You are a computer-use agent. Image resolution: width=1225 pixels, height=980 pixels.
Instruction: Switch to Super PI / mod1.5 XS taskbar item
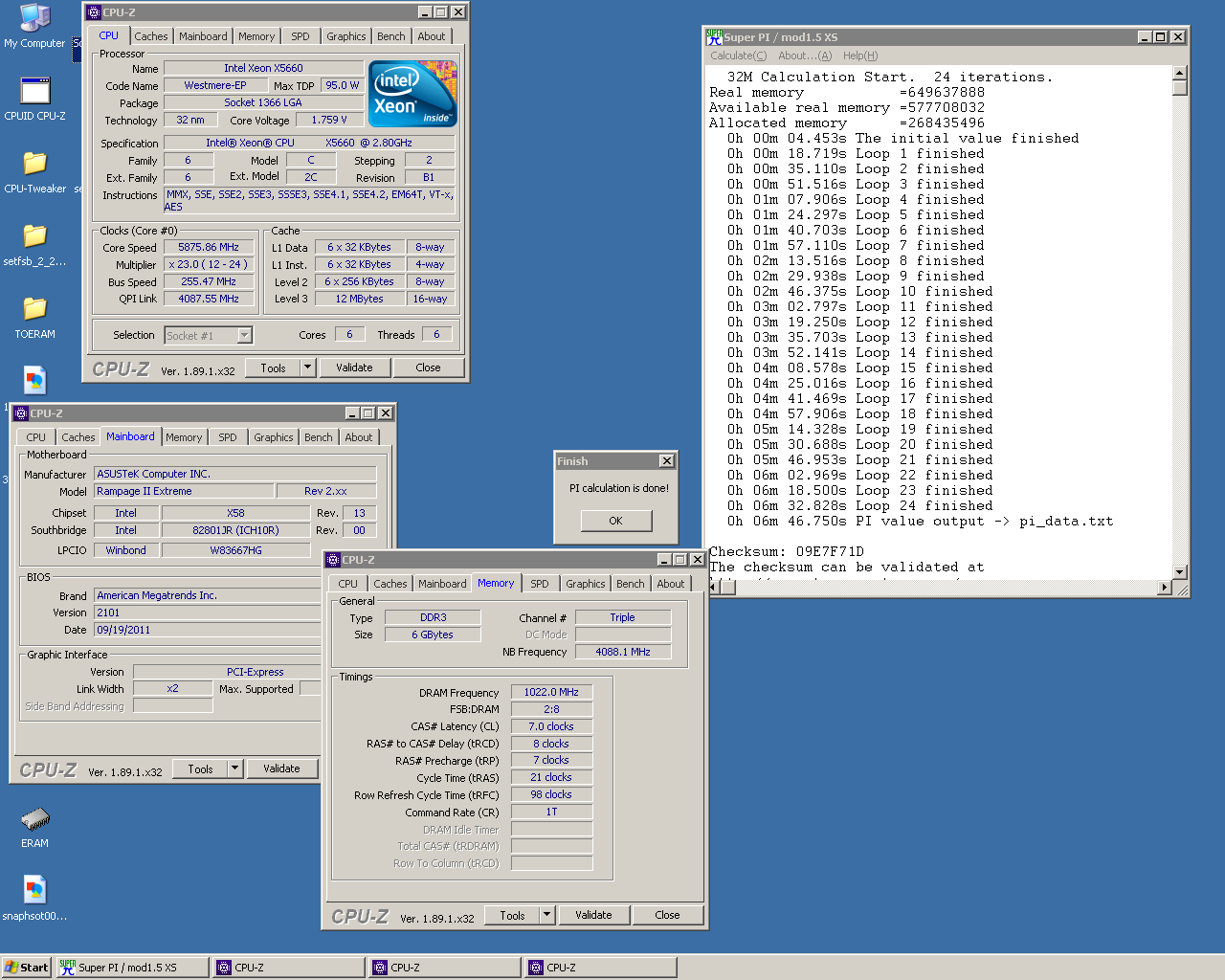[132, 968]
